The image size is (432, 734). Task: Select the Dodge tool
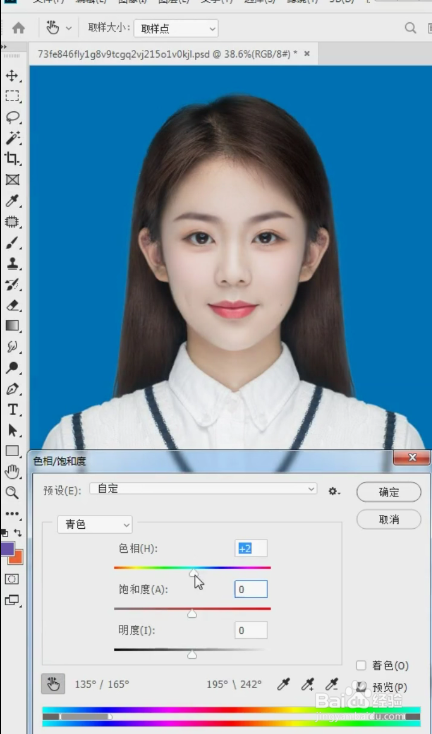(12, 368)
